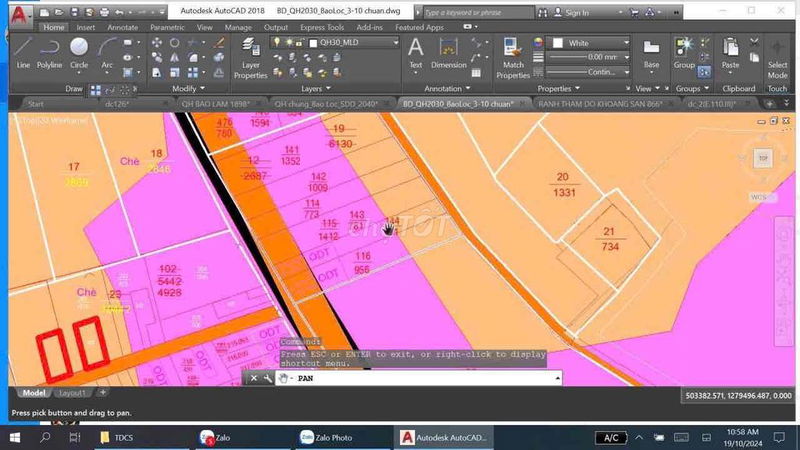Switch to QH BAO LAM drawing tab
This screenshot has width=800, height=450.
[210, 103]
